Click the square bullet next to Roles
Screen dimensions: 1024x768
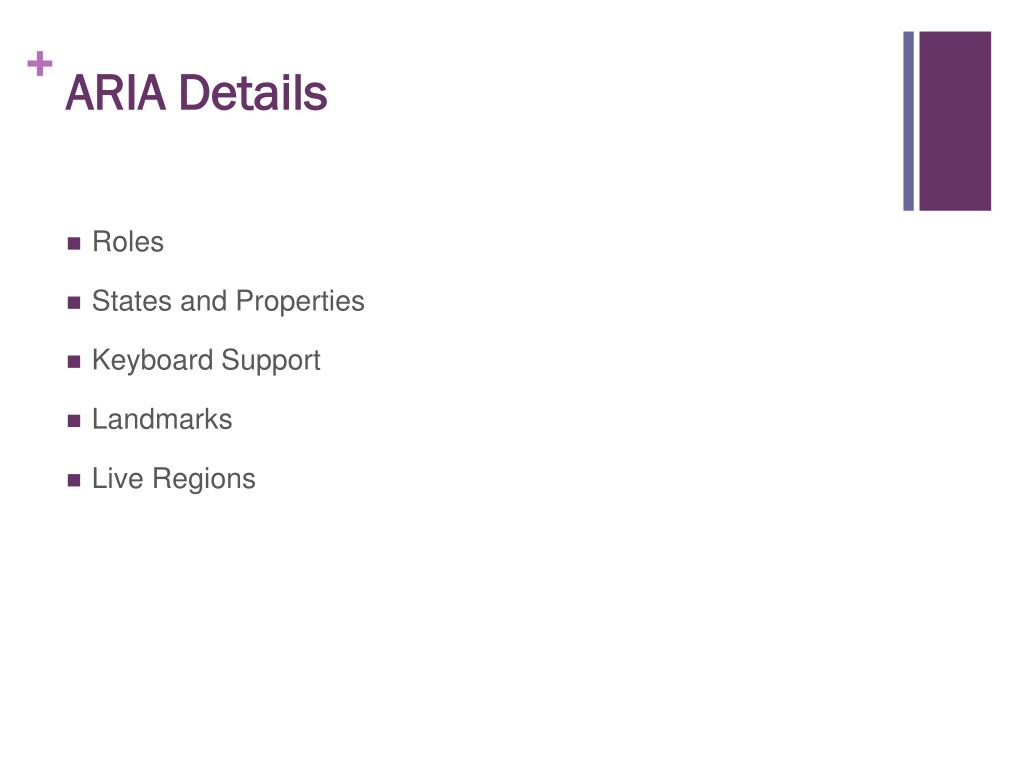(74, 244)
